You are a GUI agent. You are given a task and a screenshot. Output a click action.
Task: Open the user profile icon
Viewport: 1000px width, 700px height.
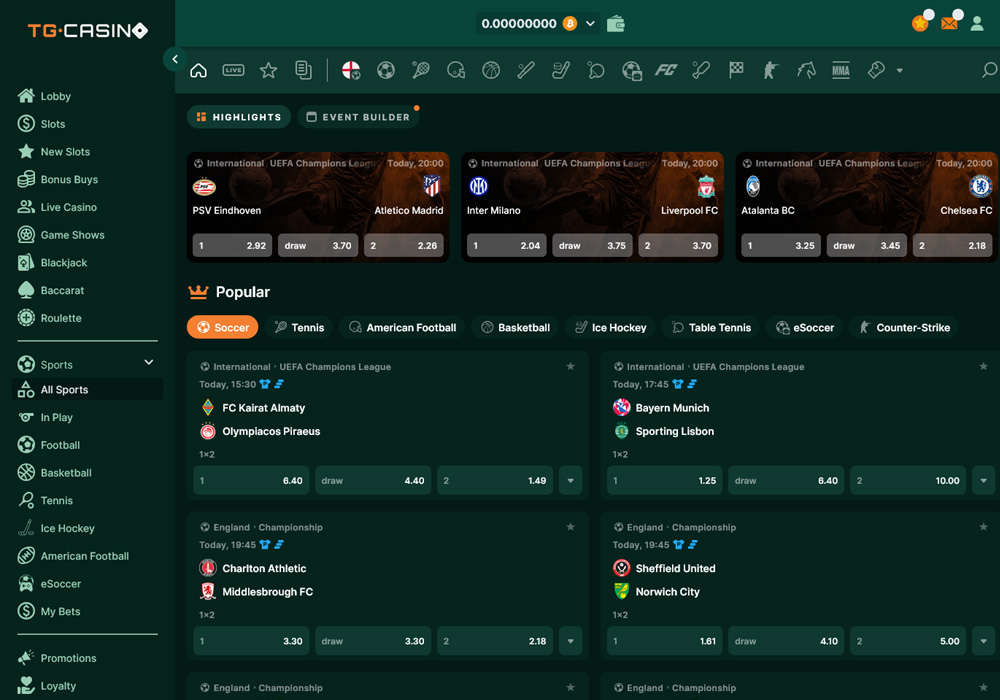point(977,23)
